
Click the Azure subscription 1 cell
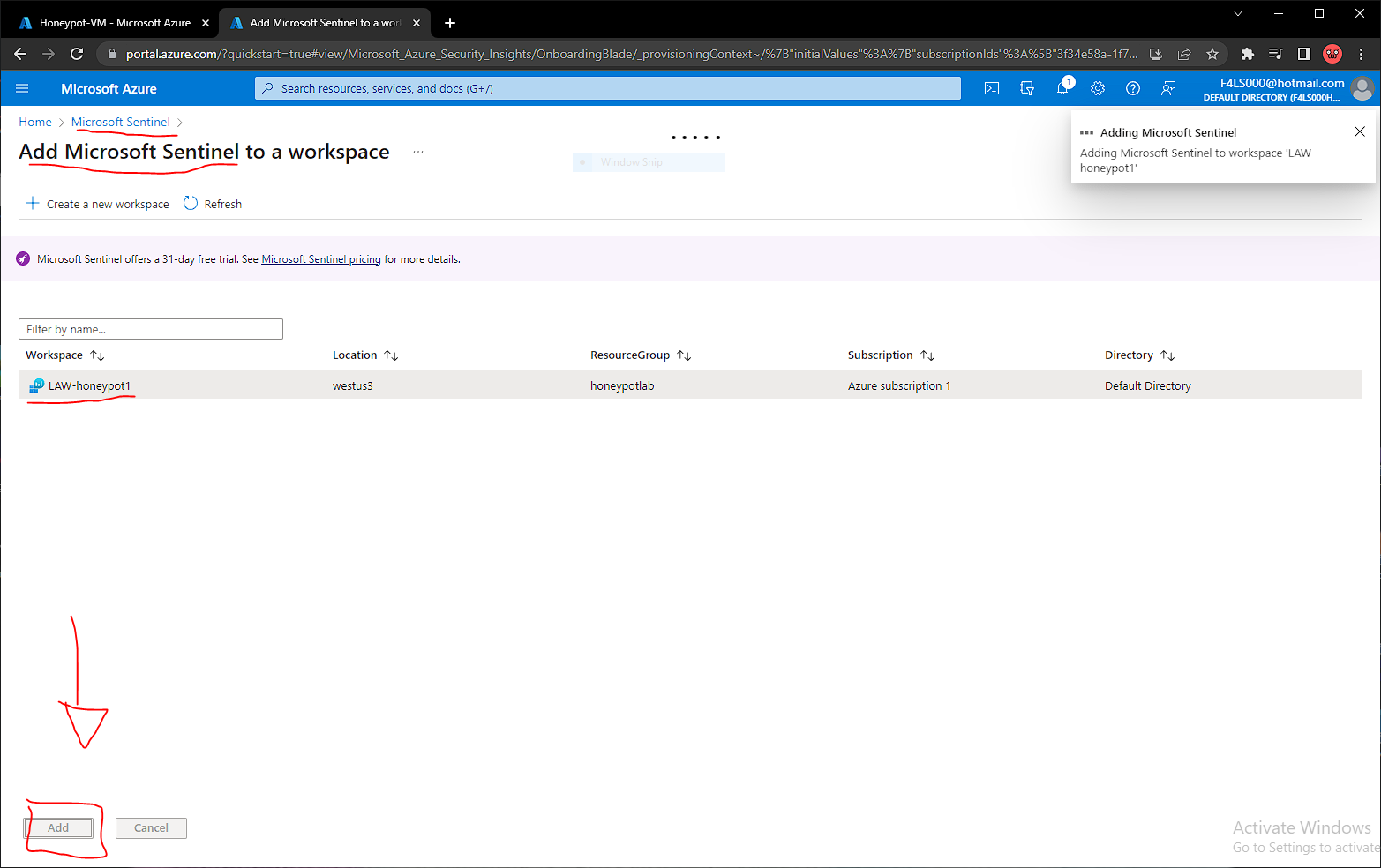[x=899, y=385]
